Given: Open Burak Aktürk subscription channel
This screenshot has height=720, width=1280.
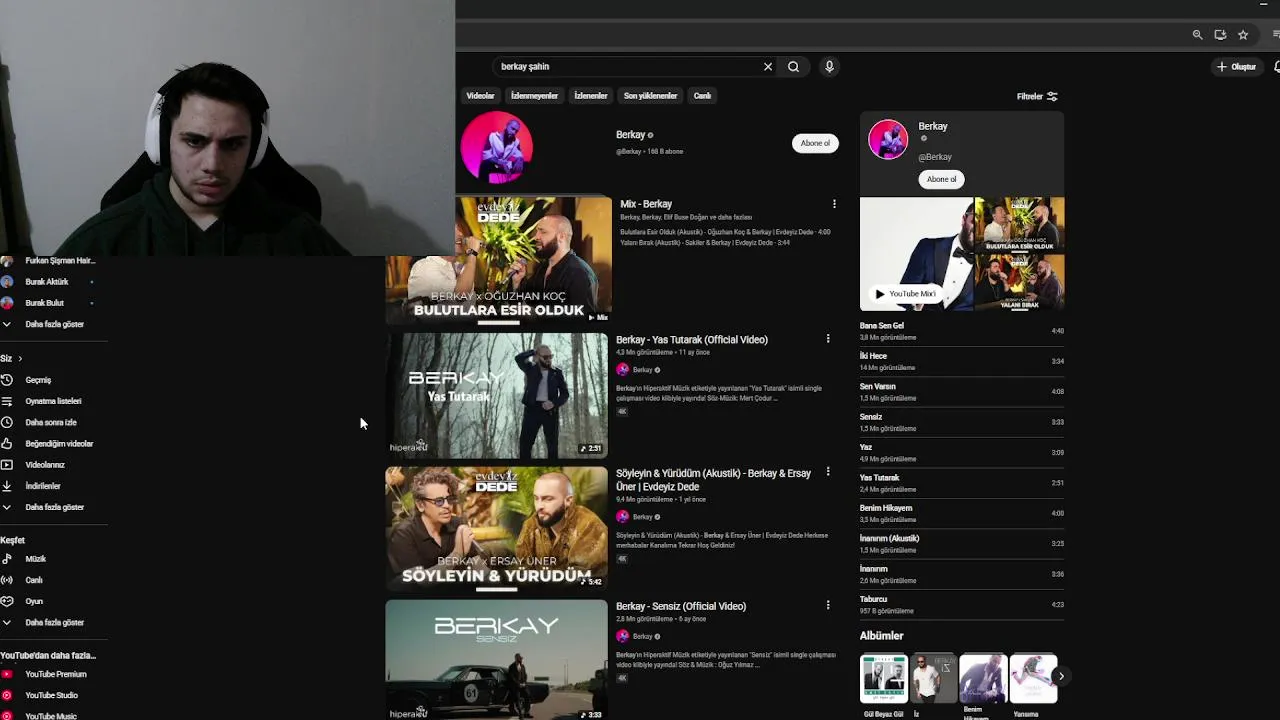Looking at the screenshot, I should (x=54, y=282).
